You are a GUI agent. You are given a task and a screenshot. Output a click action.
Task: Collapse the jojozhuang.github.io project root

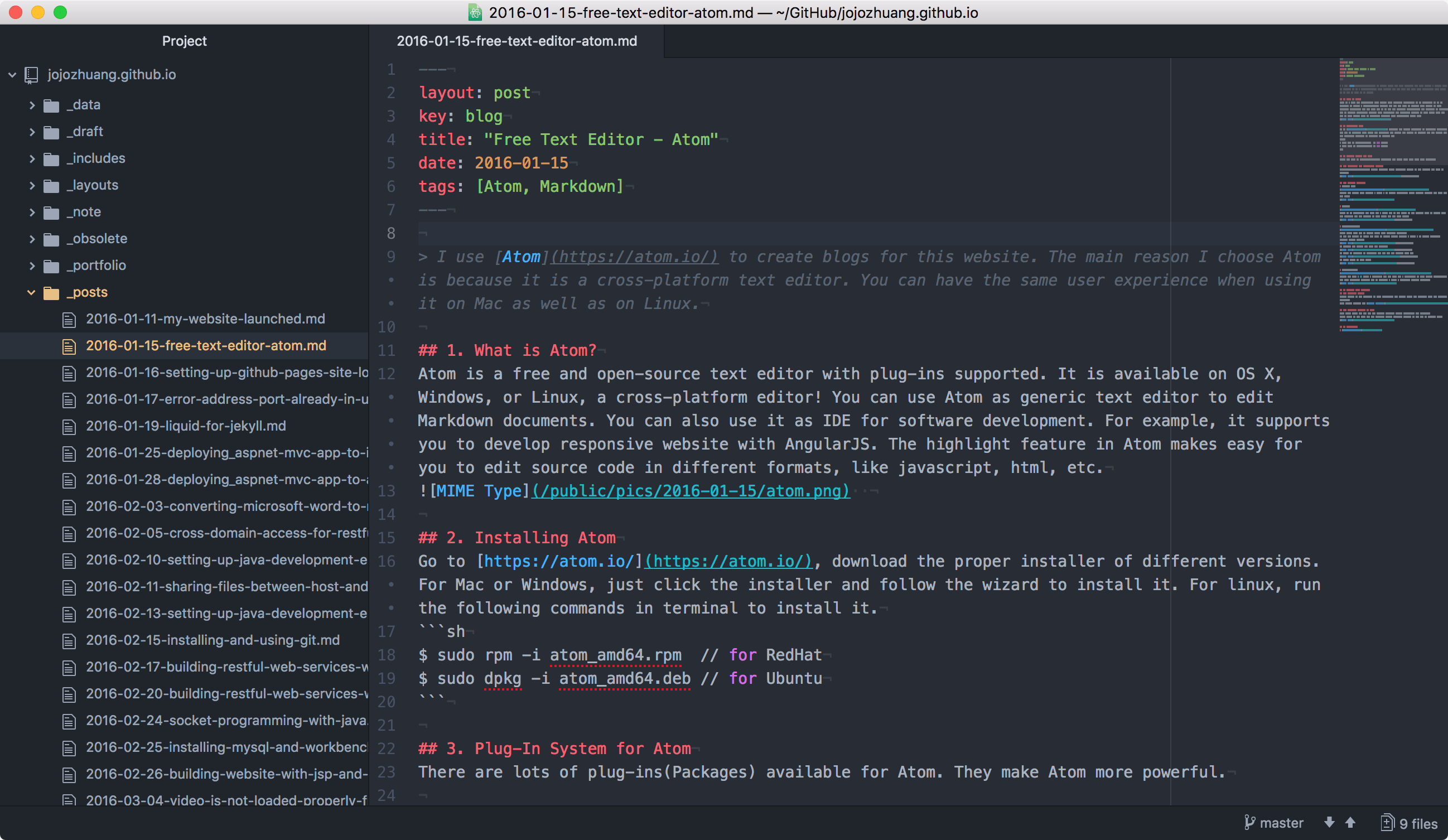(x=12, y=75)
